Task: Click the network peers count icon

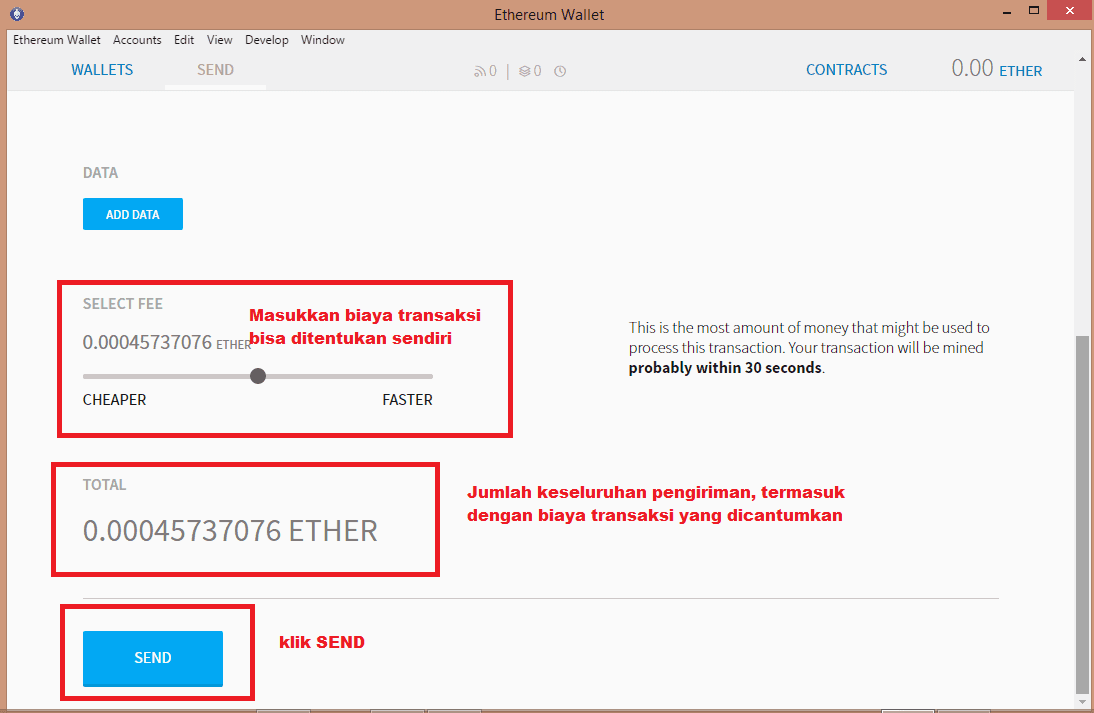Action: click(x=480, y=71)
